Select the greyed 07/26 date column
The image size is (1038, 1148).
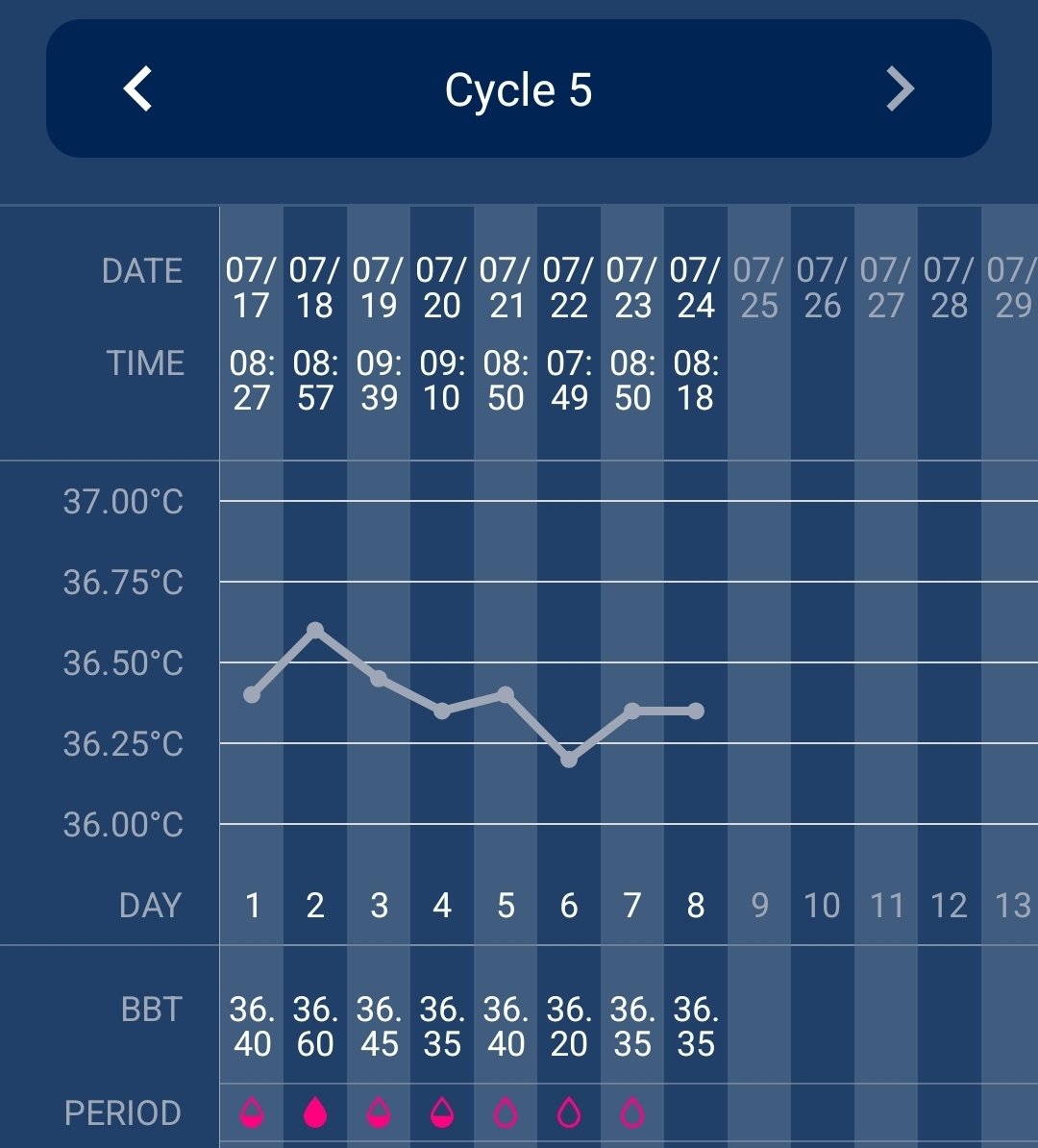(823, 287)
